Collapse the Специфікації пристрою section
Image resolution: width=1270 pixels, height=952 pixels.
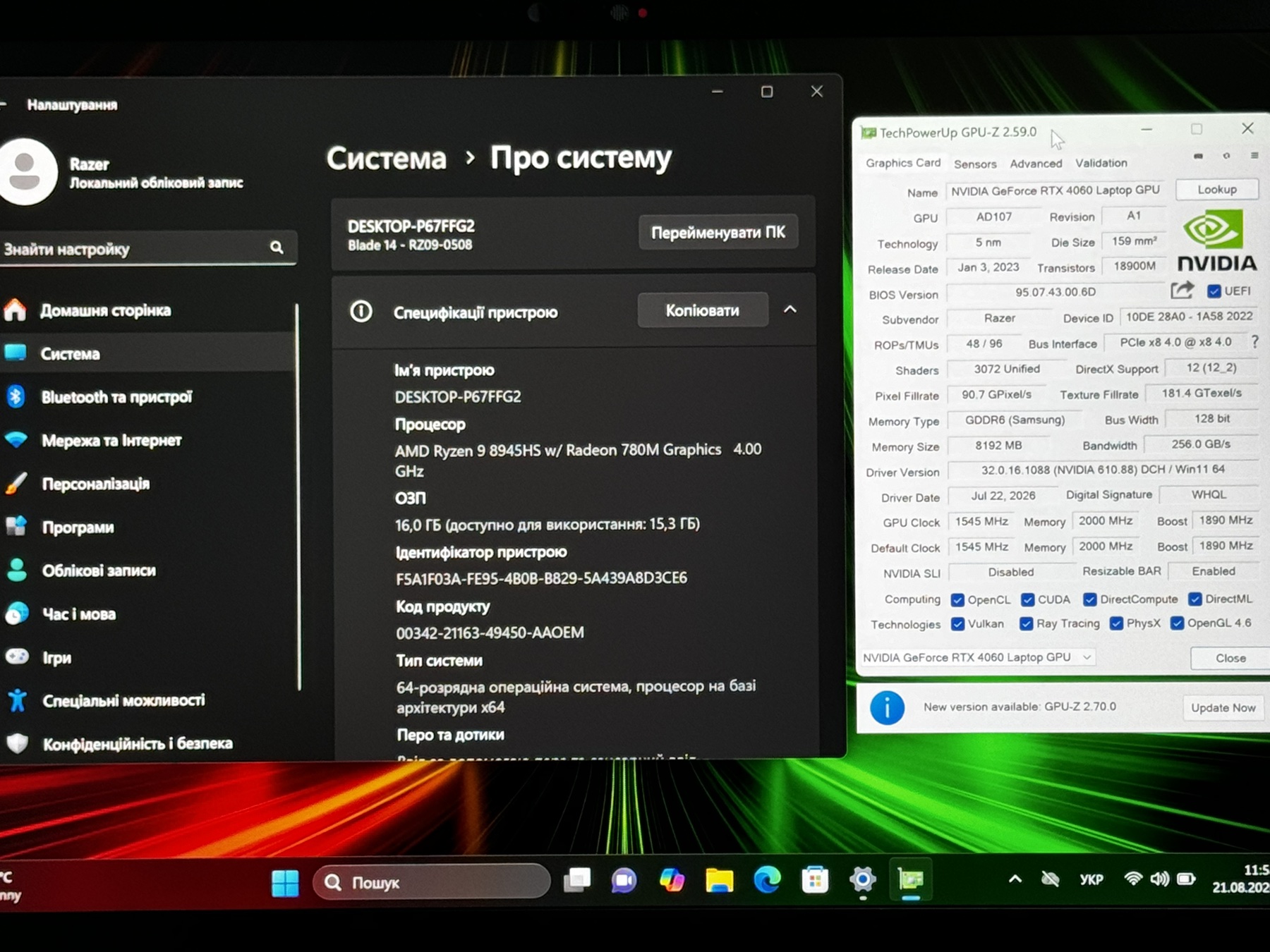tap(790, 310)
